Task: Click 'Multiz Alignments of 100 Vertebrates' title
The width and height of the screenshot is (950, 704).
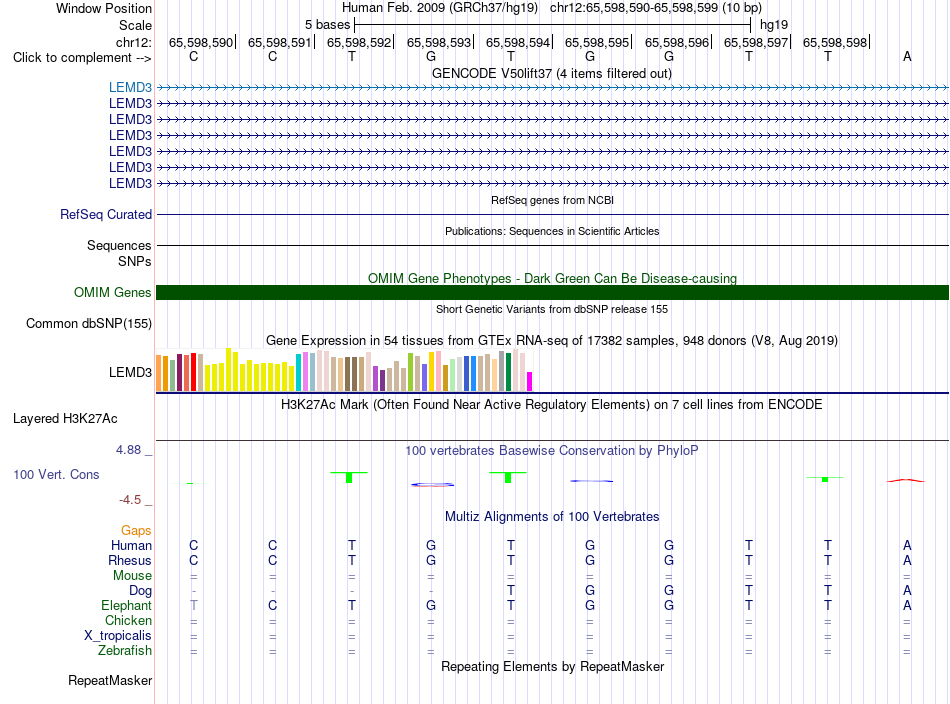Action: [552, 517]
